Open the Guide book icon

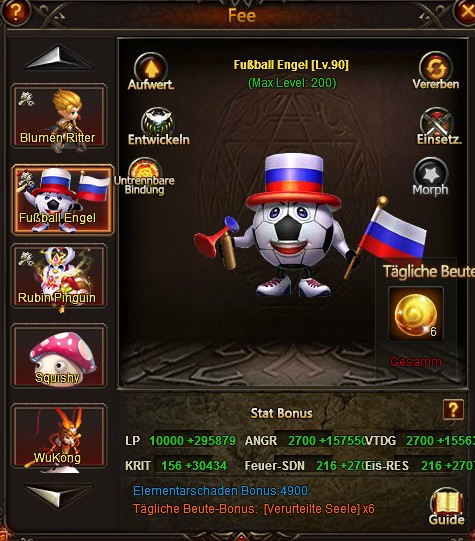tap(447, 506)
